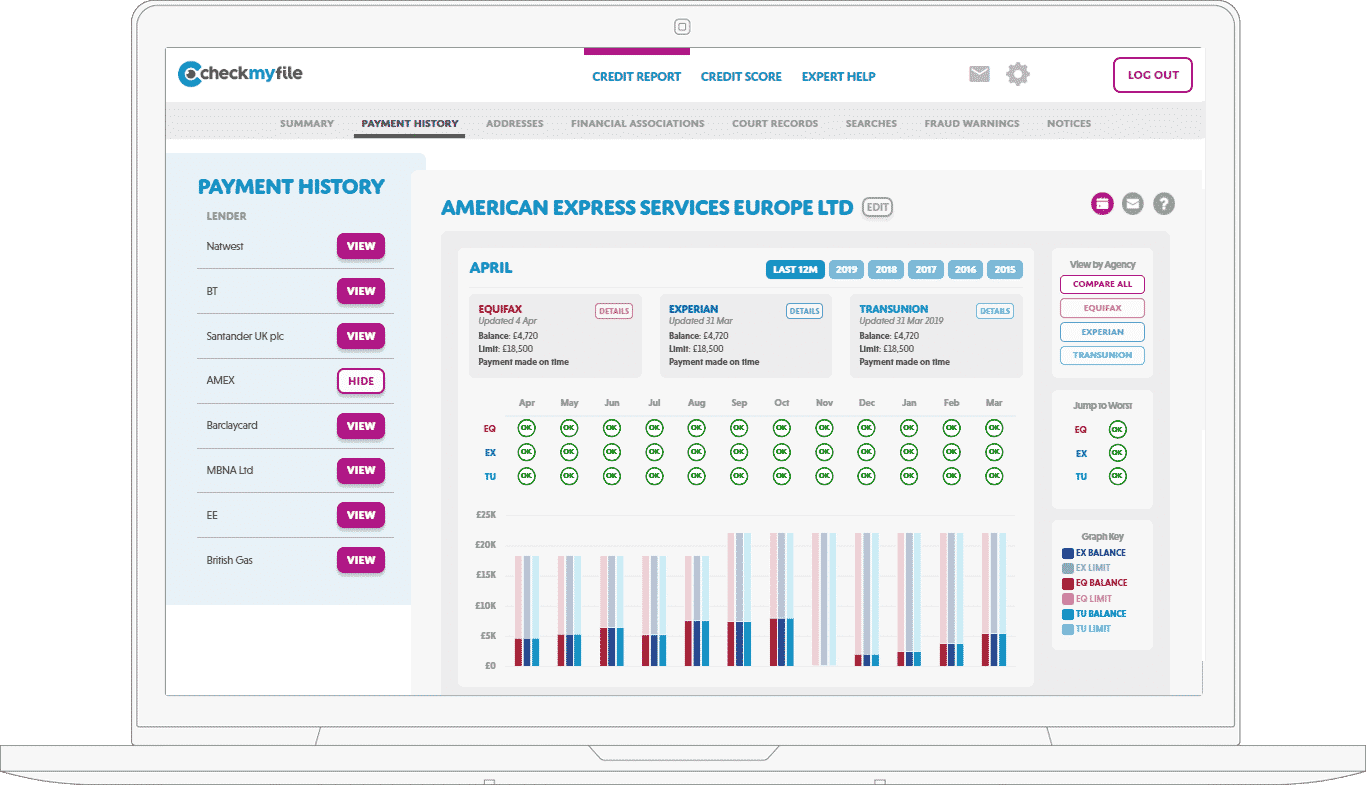The image size is (1366, 785).
Task: Open the Expert Help section
Action: [838, 77]
